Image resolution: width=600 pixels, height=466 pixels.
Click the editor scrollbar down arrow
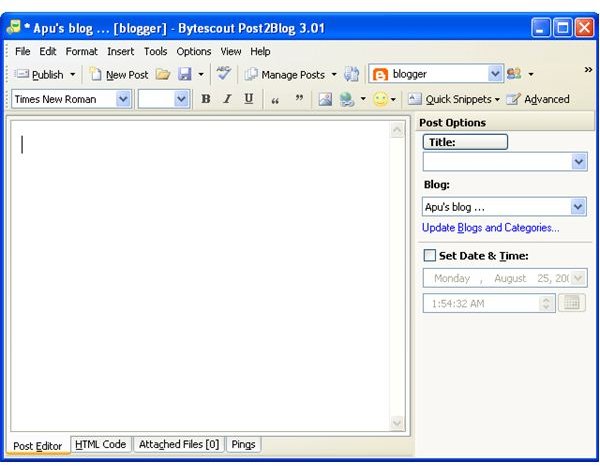coord(397,422)
